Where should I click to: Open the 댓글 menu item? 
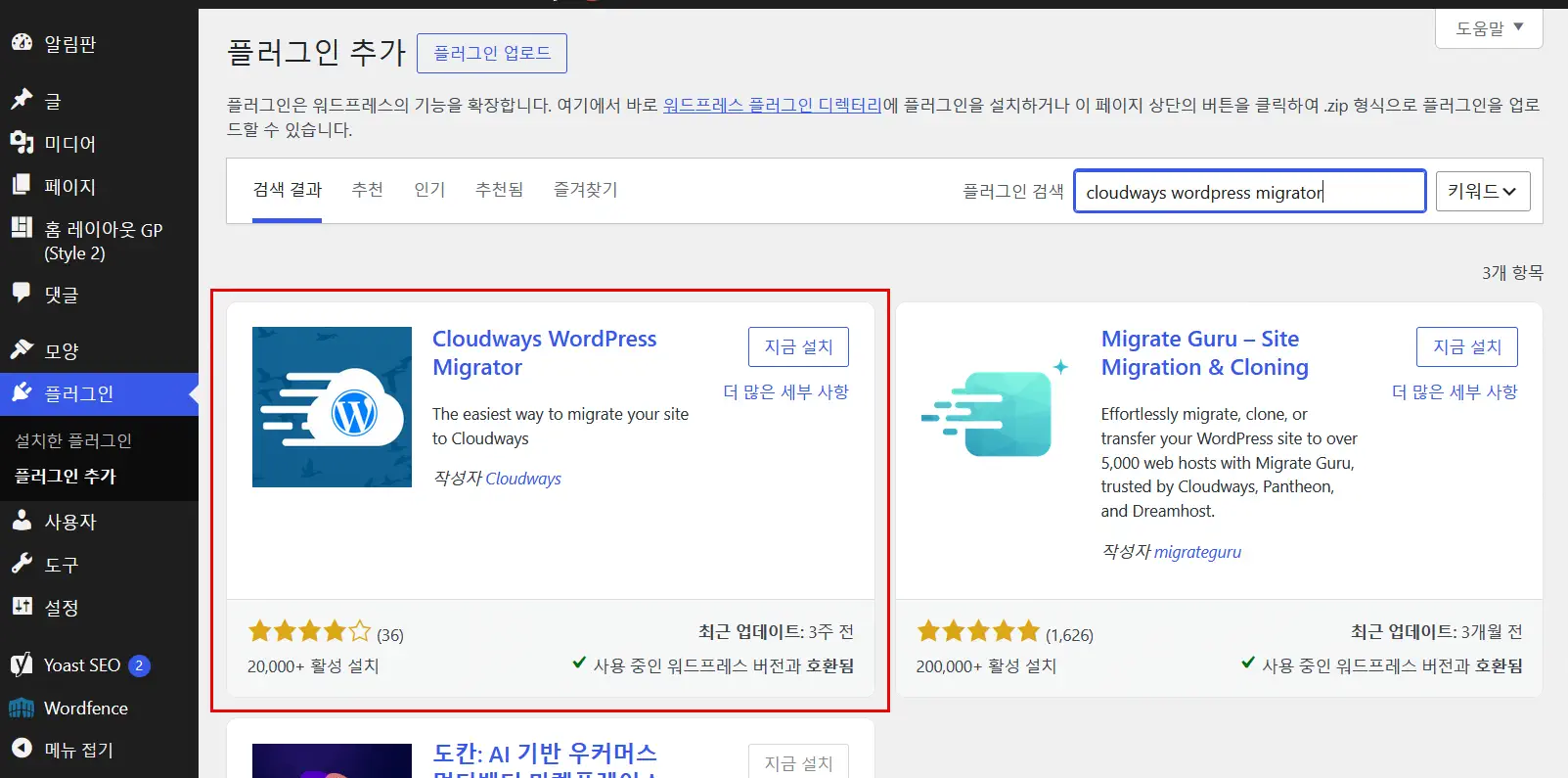tap(99, 294)
